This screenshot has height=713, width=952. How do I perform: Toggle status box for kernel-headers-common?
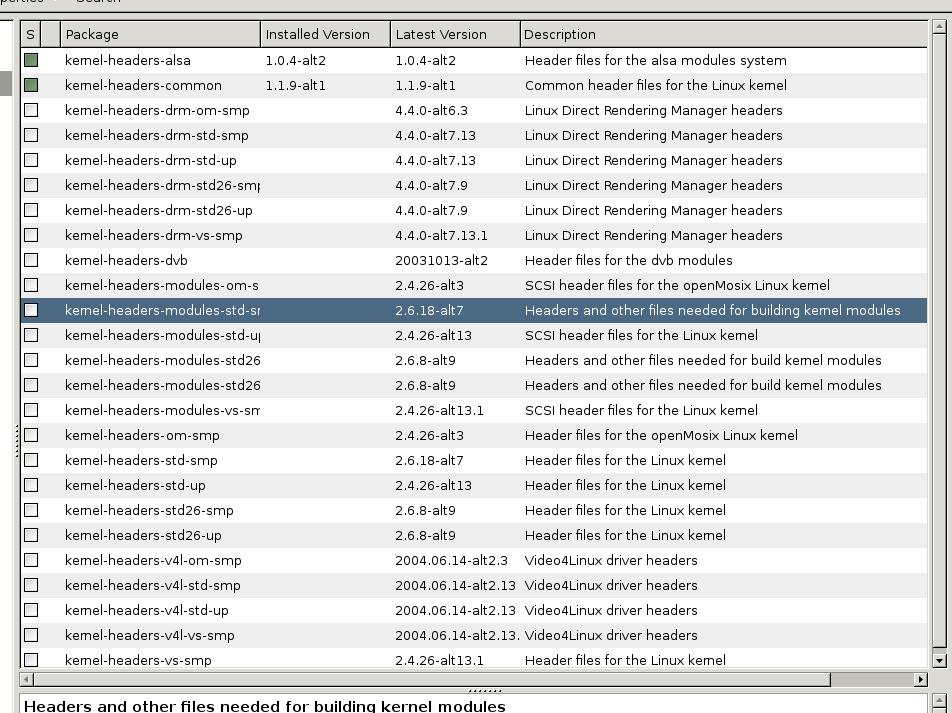click(31, 85)
